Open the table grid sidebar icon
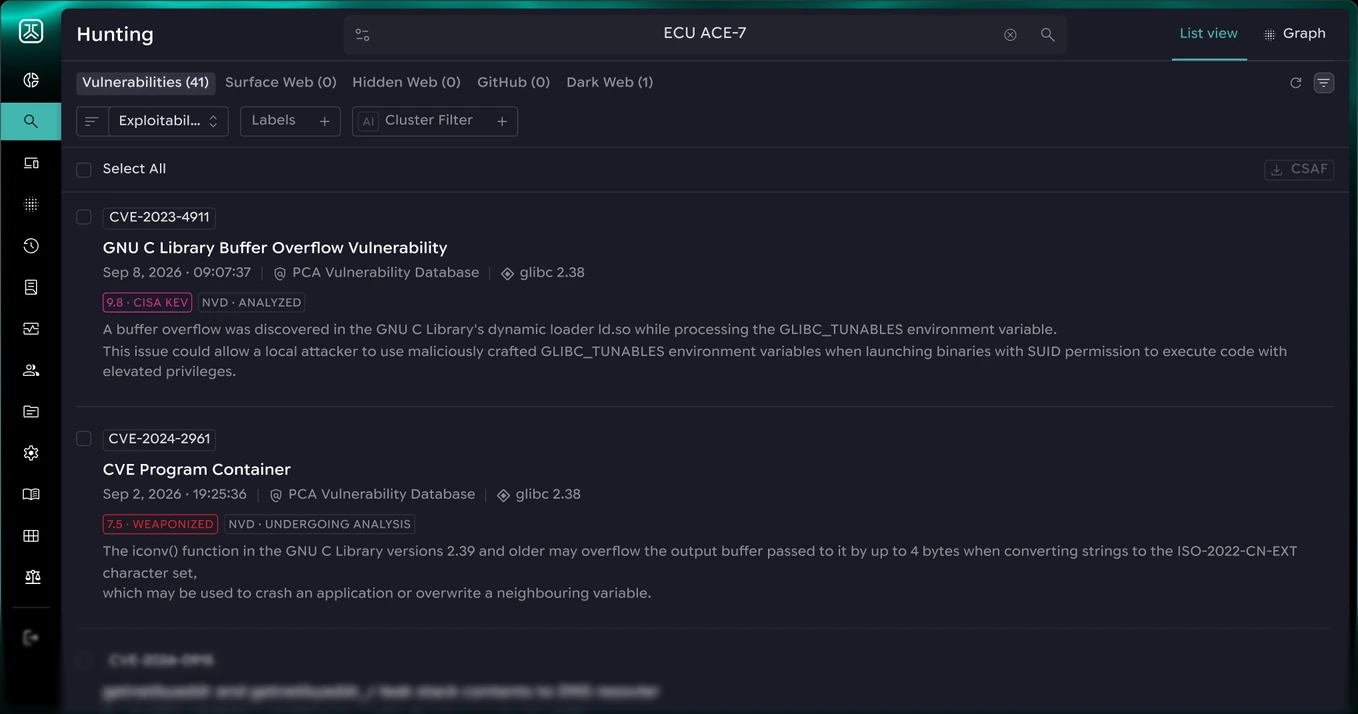The height and width of the screenshot is (714, 1358). (31, 536)
